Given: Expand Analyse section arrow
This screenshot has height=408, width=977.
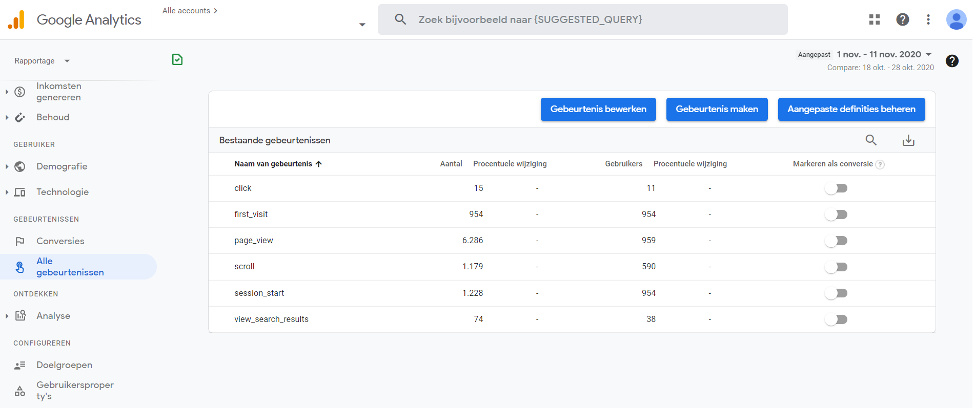Looking at the screenshot, I should (7, 316).
